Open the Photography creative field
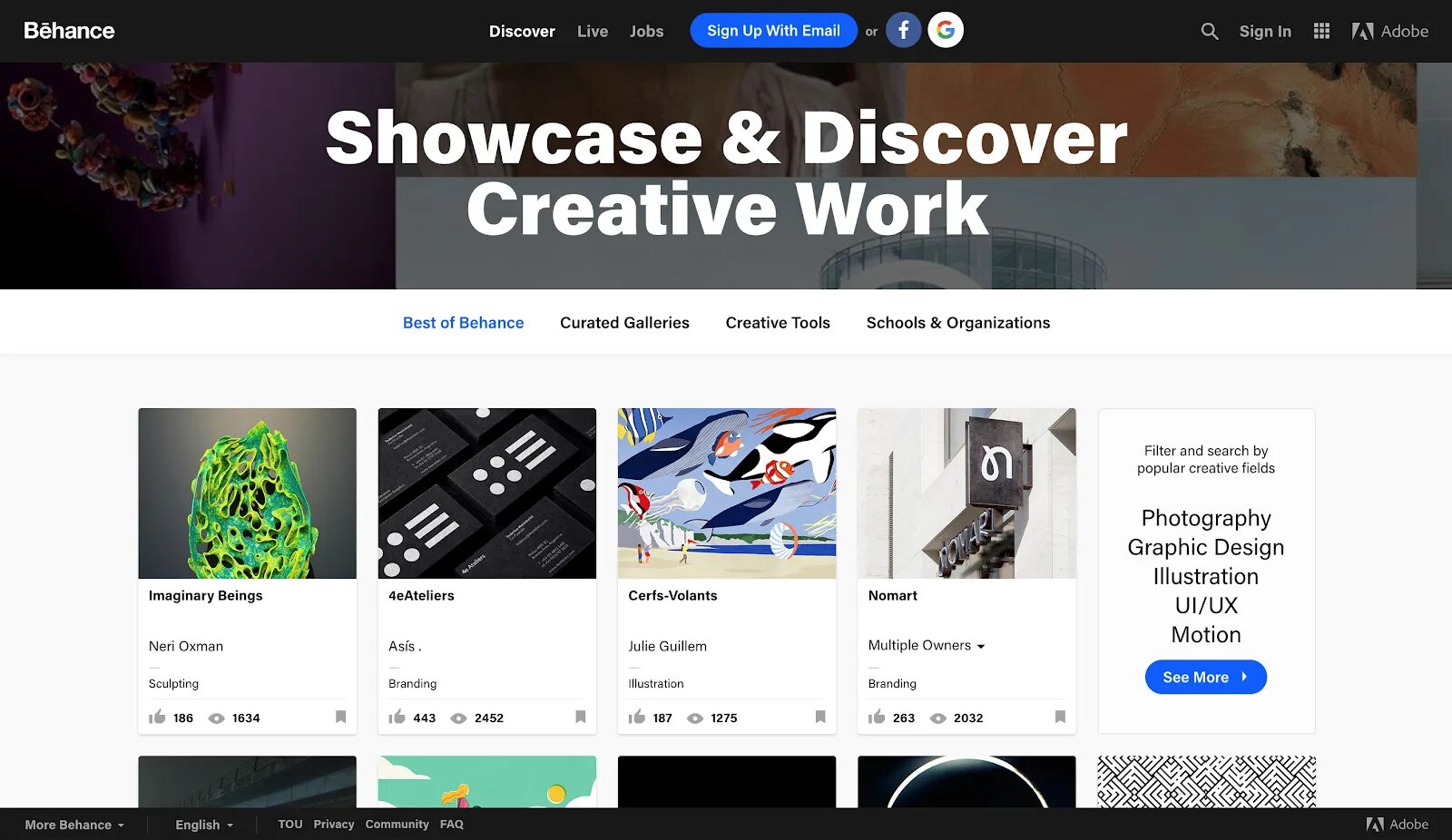 click(1206, 518)
